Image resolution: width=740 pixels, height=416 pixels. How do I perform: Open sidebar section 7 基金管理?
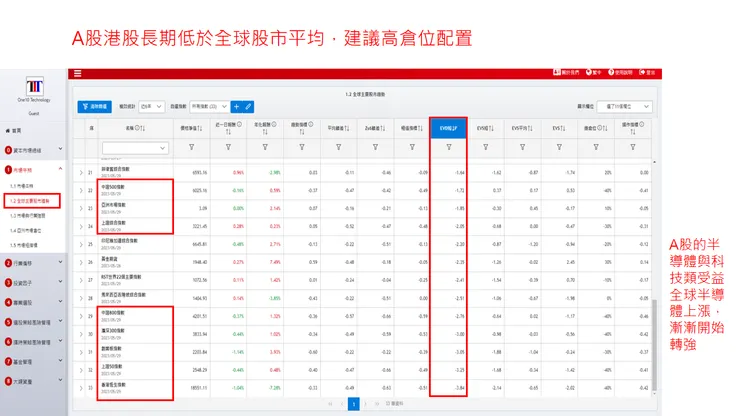click(33, 362)
